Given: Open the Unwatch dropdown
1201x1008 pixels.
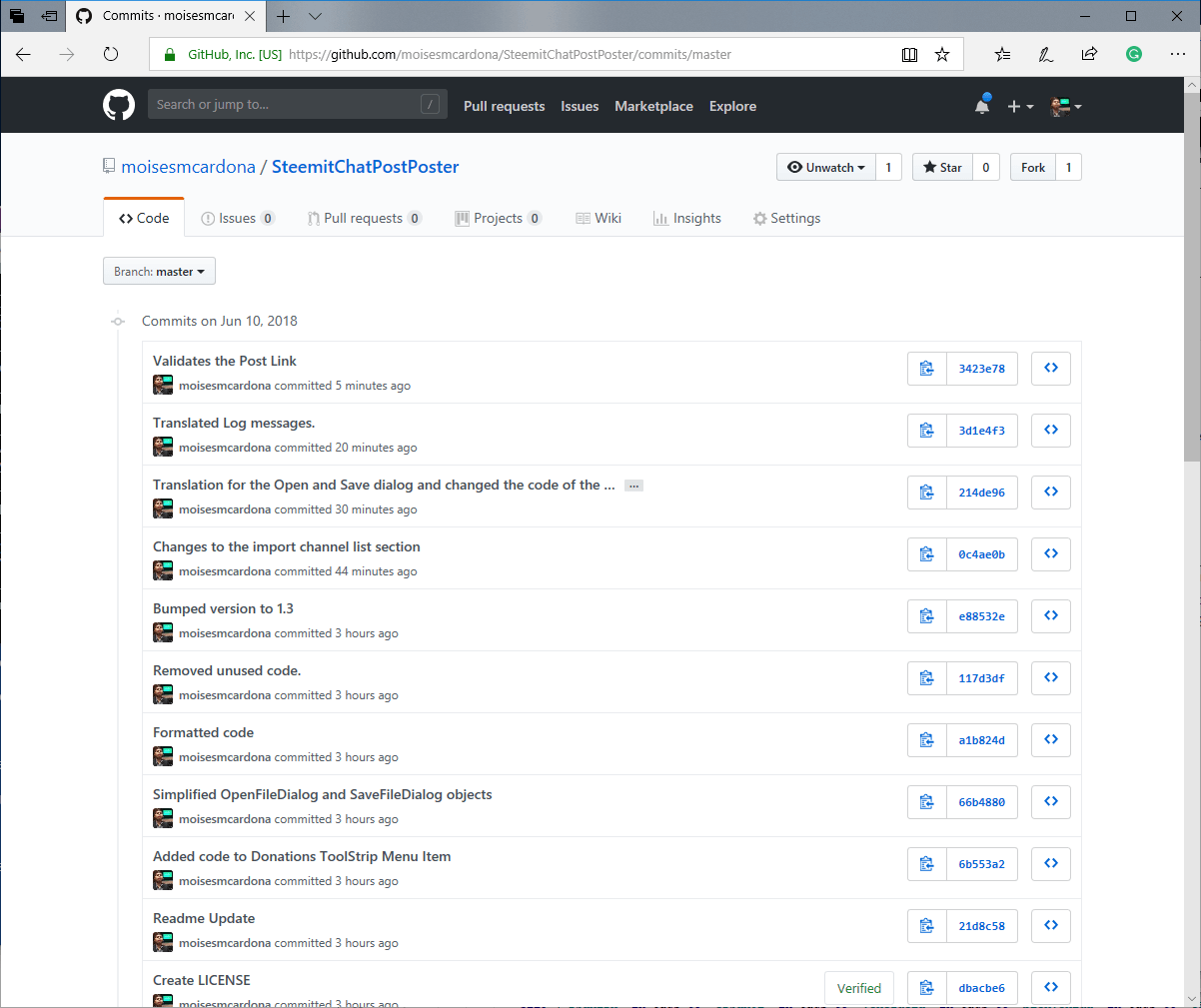Looking at the screenshot, I should pos(826,168).
